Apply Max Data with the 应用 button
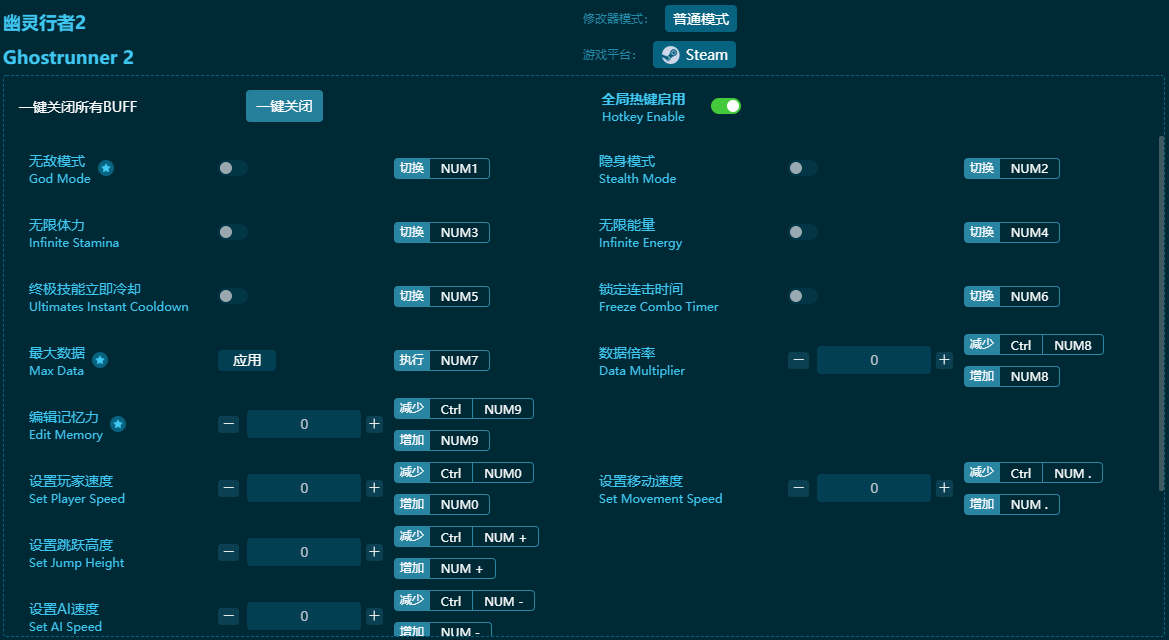This screenshot has width=1169, height=640. coord(247,360)
